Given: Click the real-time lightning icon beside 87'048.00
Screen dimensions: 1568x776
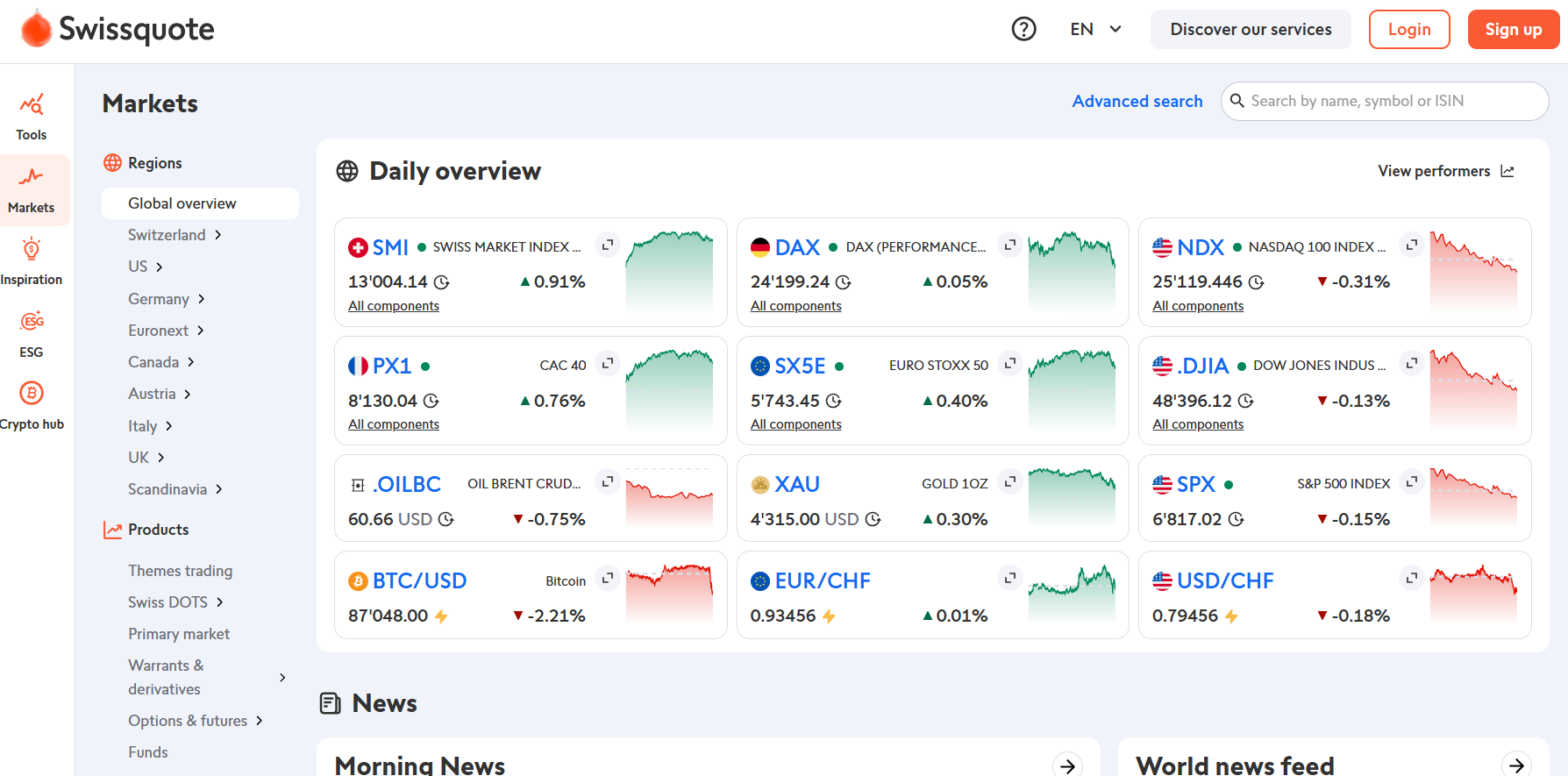Looking at the screenshot, I should [x=441, y=616].
